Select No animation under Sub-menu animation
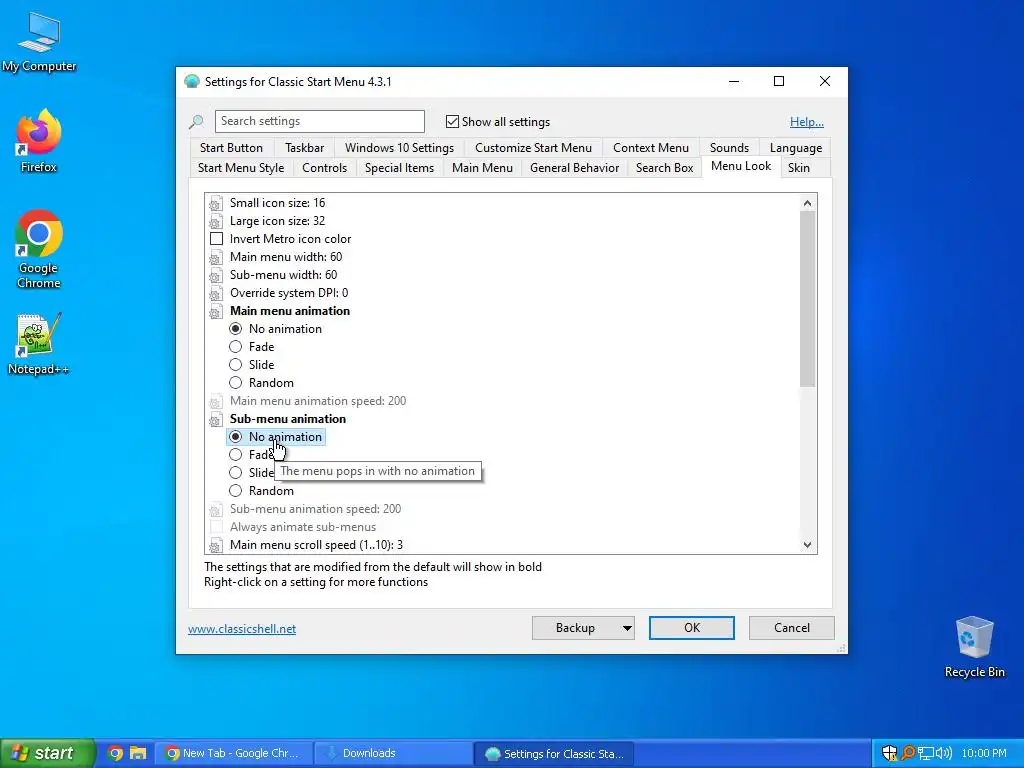This screenshot has height=768, width=1024. point(236,437)
